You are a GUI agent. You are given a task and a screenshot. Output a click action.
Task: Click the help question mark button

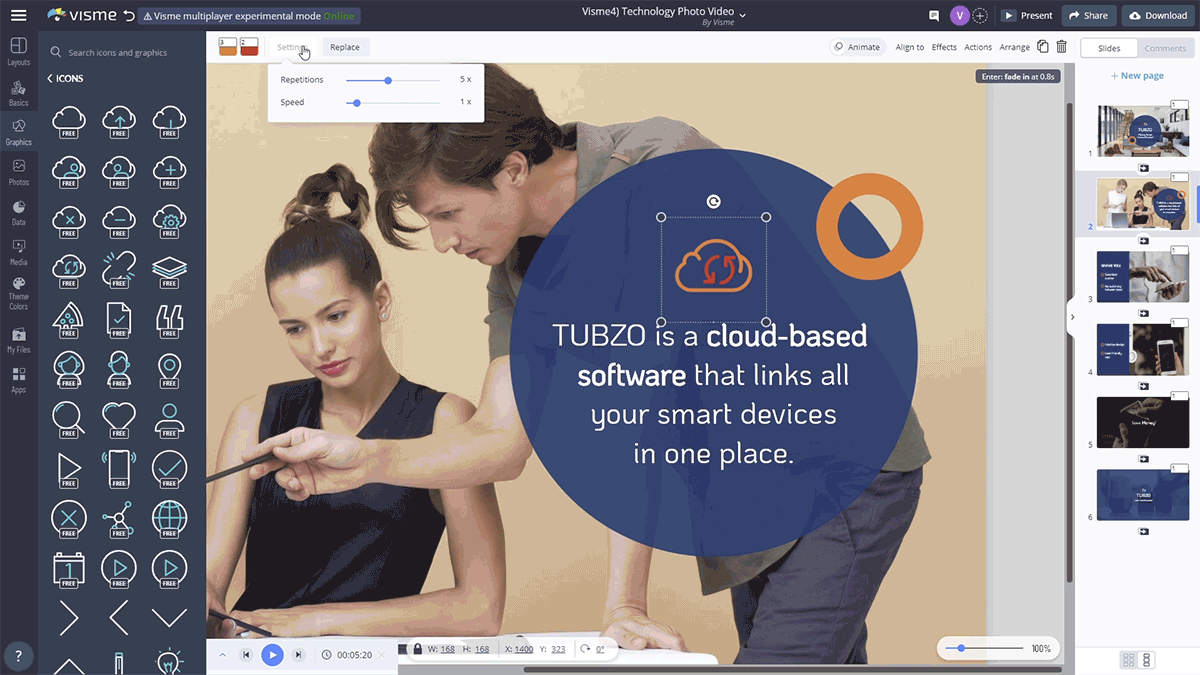18,656
